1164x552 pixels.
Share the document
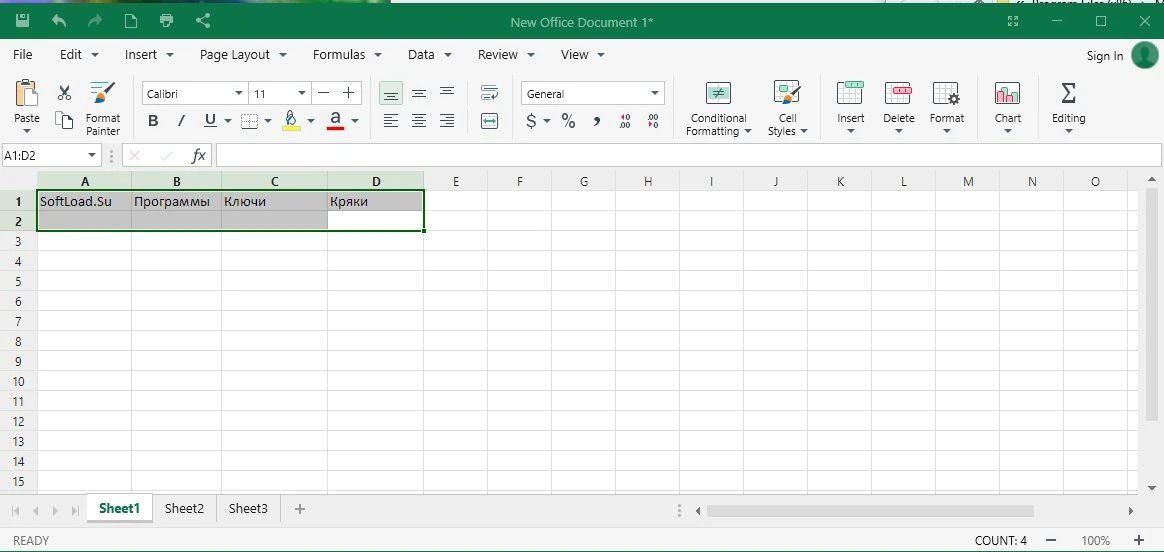(203, 22)
